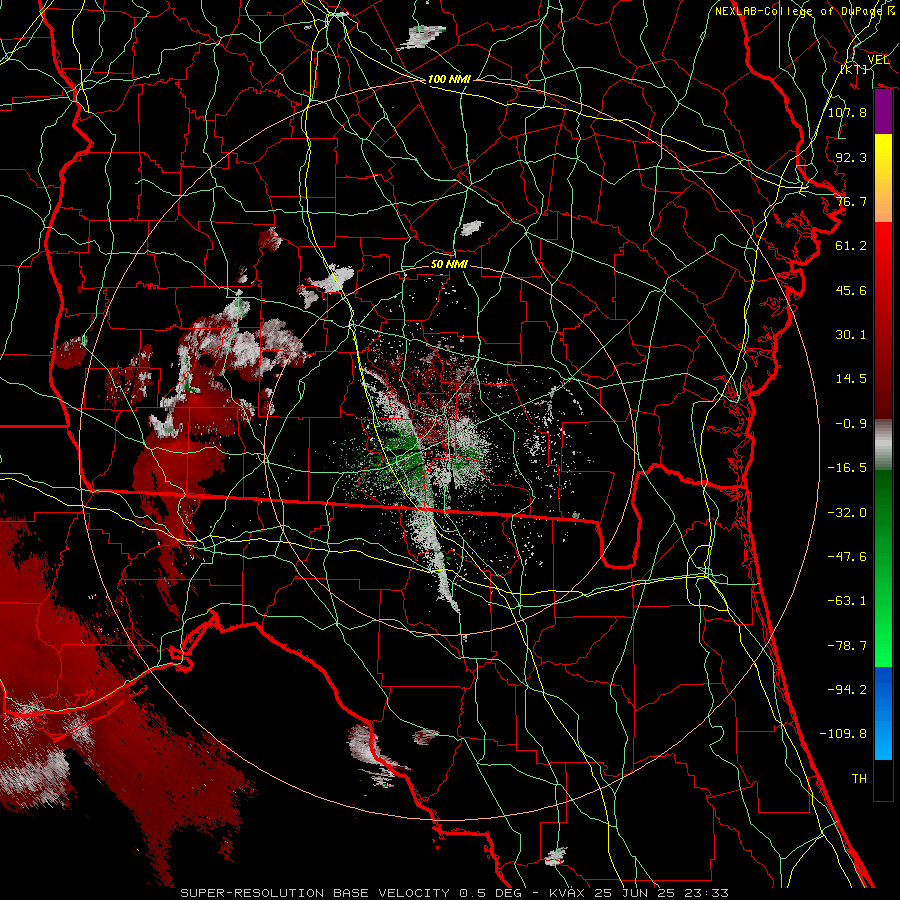
Task: Click the 30.1 legend value
Action: coord(851,335)
